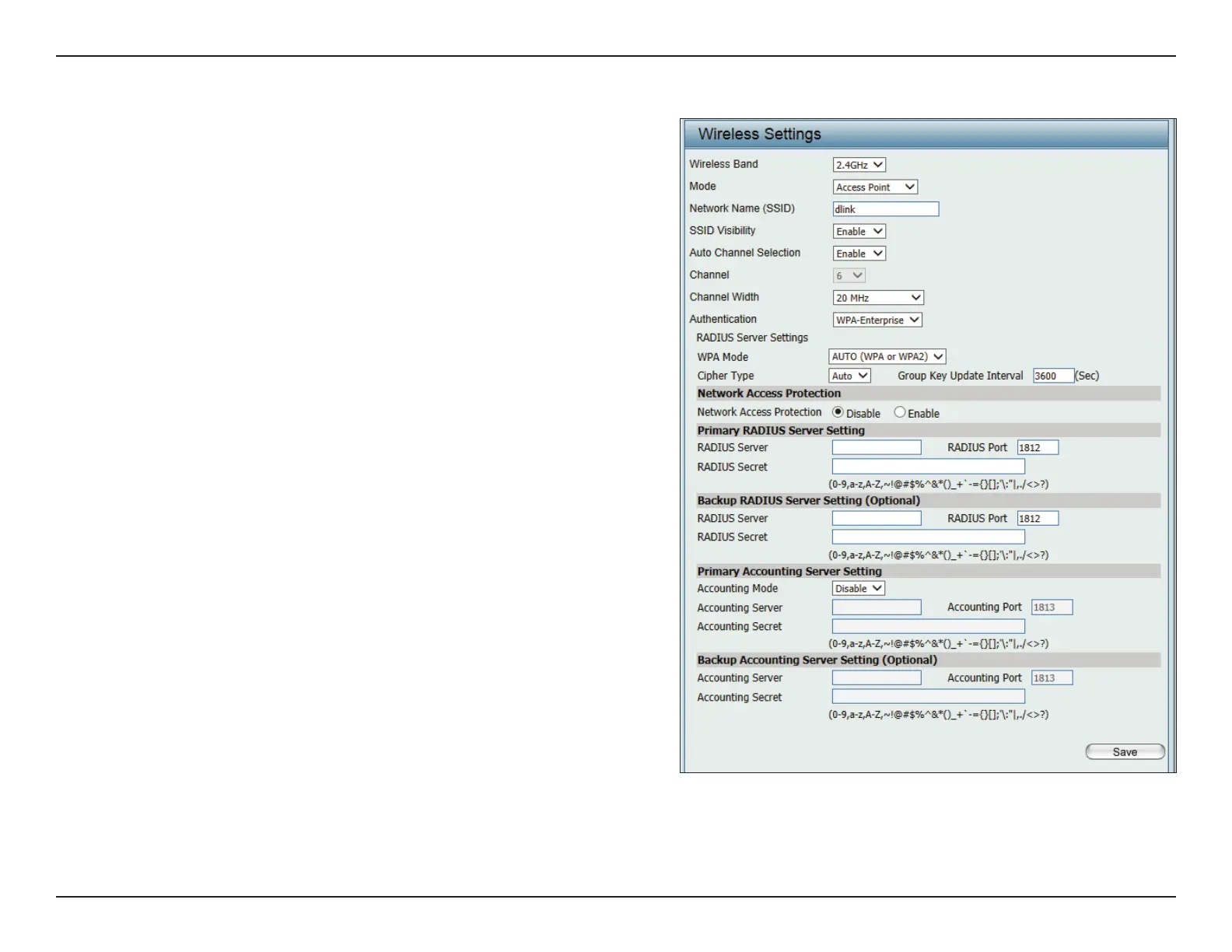Click the Network Name (SSID) field
Screen dimensions: 1232x952
click(885, 209)
